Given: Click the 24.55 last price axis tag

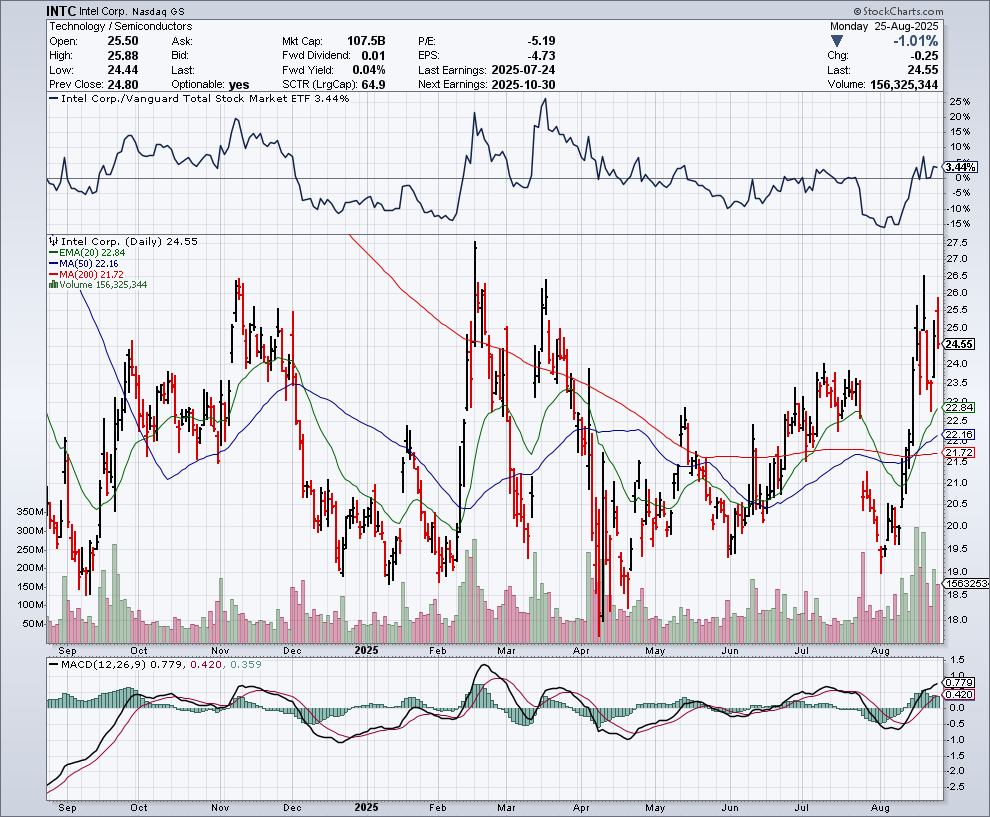Looking at the screenshot, I should 959,344.
